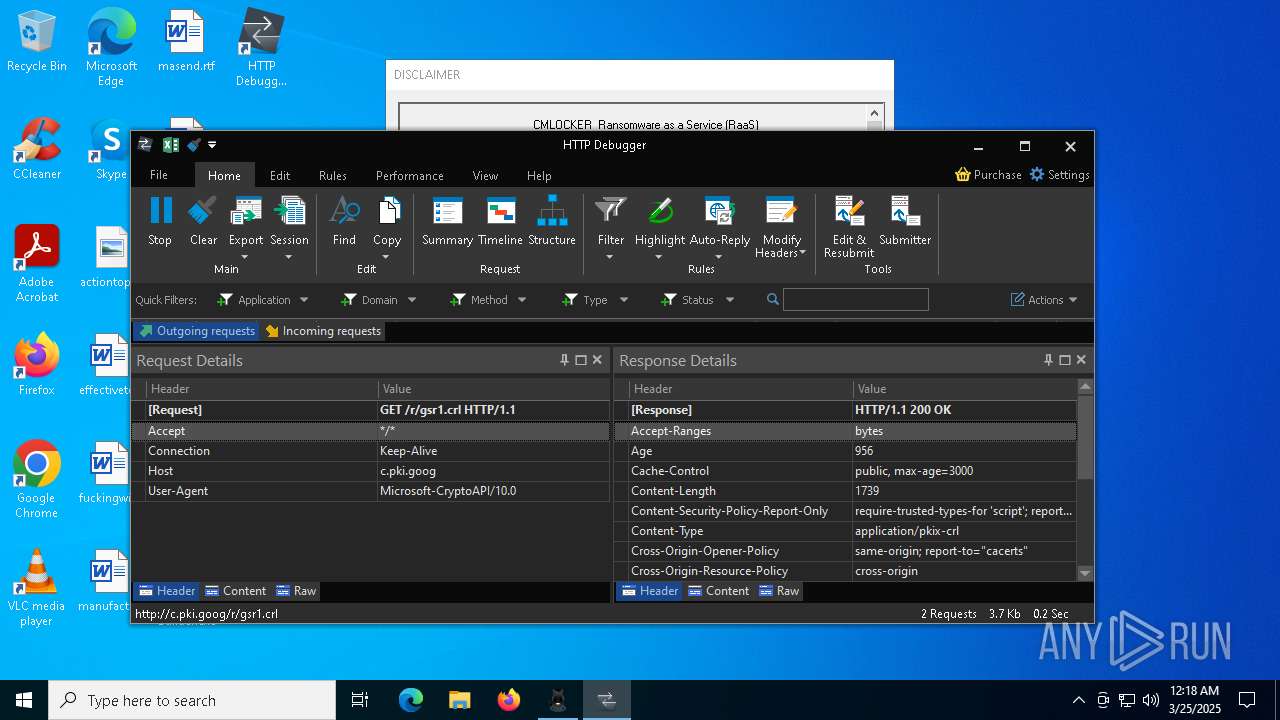Switch to the Rules ribbon tab
Screen dimensions: 1280x720
click(333, 175)
